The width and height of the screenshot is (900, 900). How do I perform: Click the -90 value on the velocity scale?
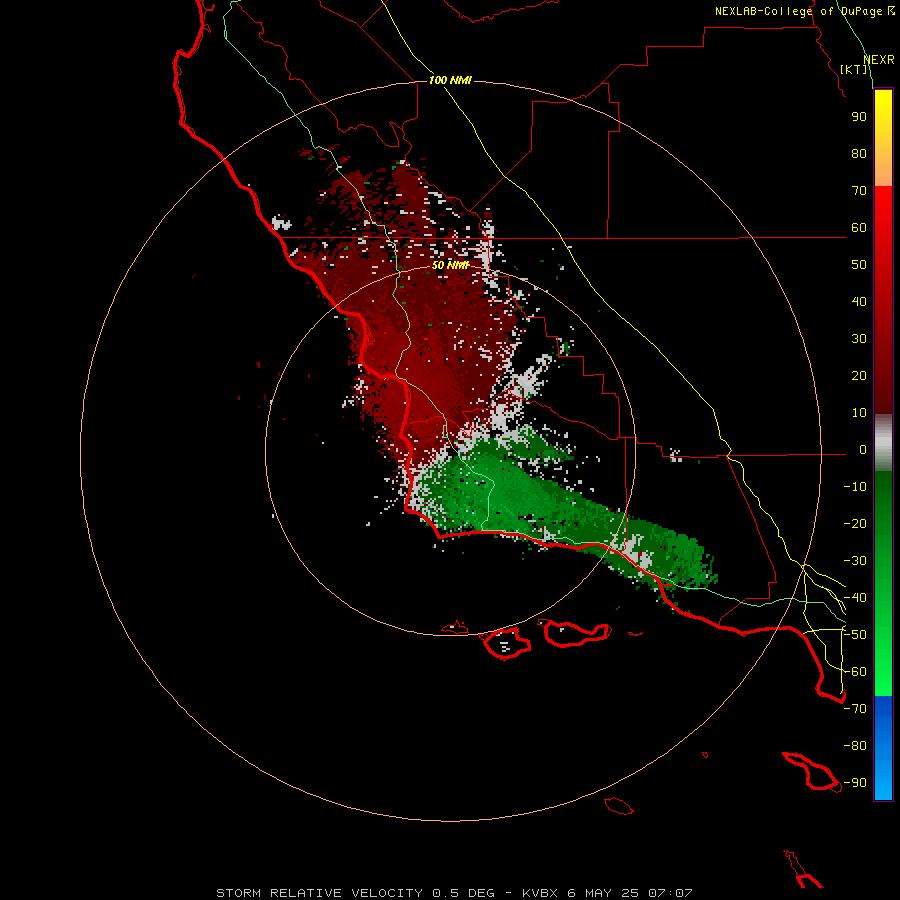click(x=855, y=783)
